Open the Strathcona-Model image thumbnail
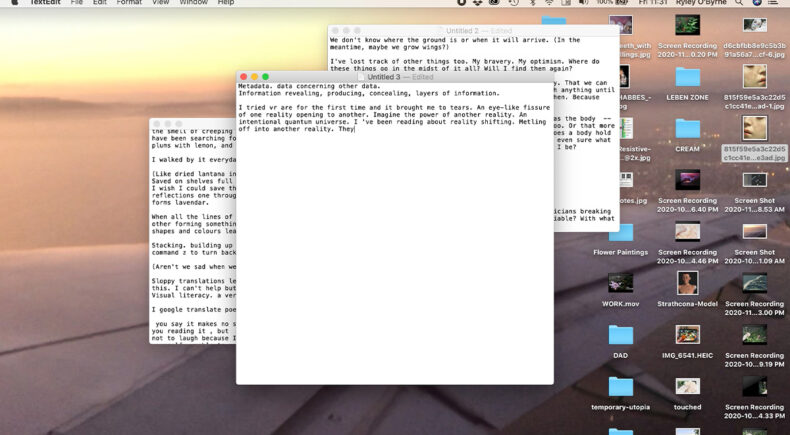The width and height of the screenshot is (790, 435). [687, 284]
